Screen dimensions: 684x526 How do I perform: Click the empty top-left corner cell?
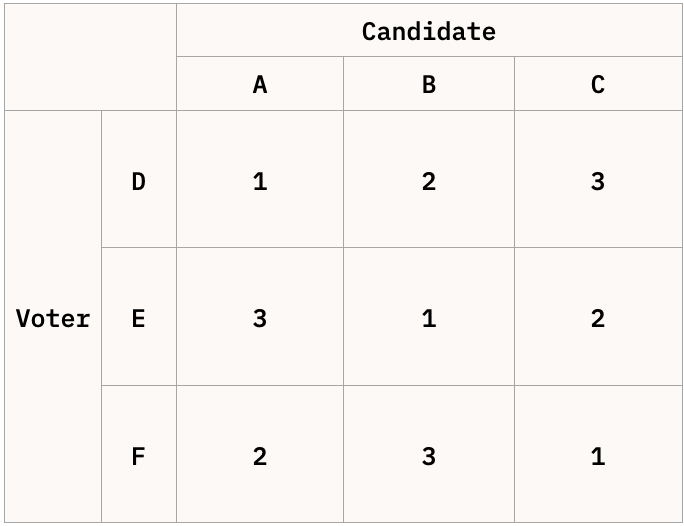(x=90, y=57)
